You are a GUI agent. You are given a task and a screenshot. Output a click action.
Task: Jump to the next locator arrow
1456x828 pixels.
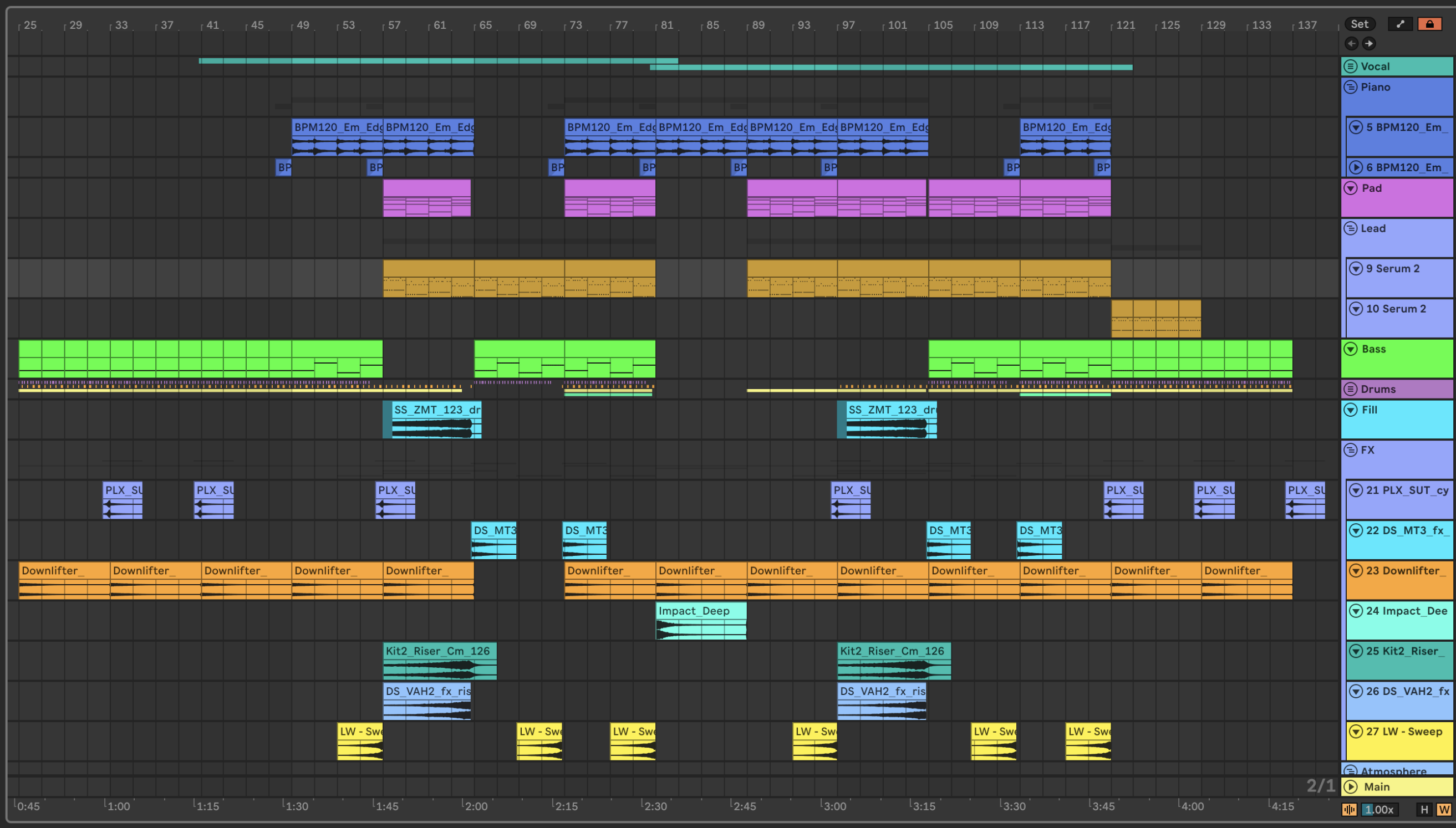[1369, 43]
